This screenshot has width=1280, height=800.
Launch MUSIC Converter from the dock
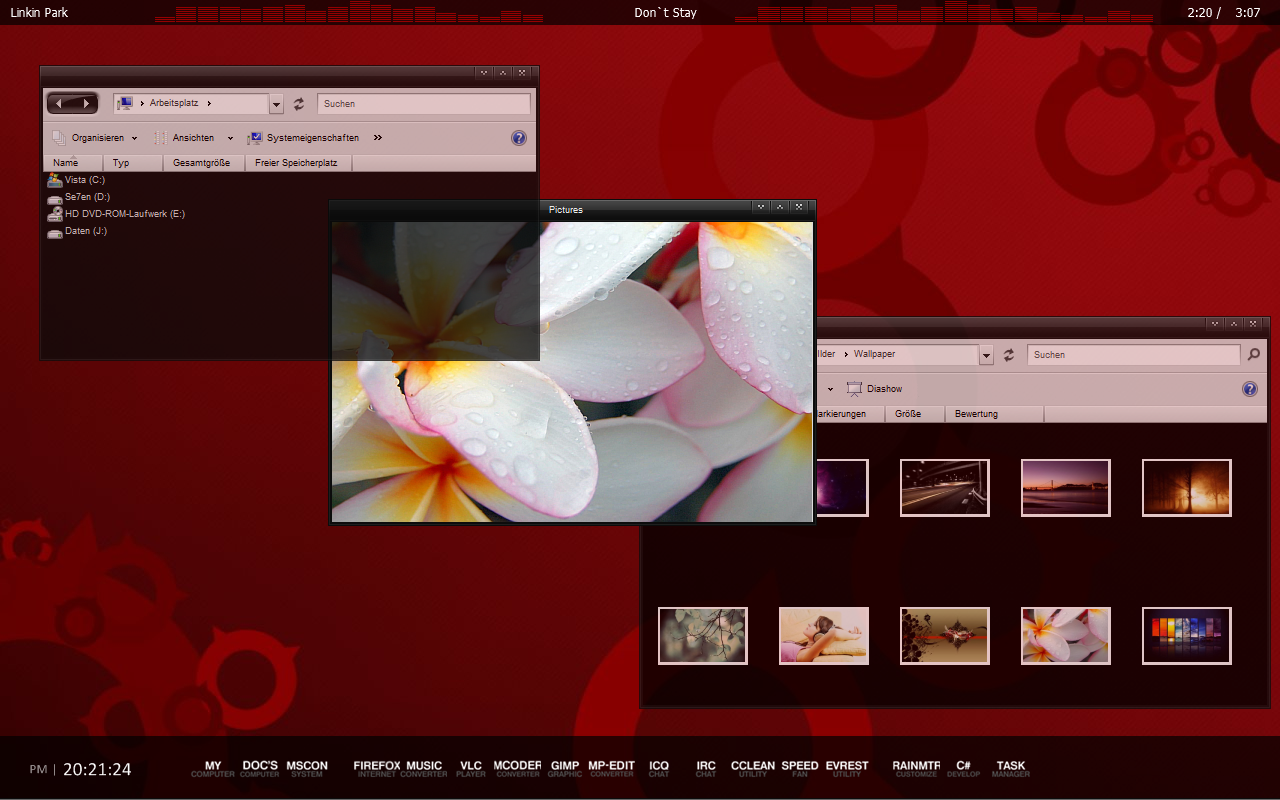point(424,769)
